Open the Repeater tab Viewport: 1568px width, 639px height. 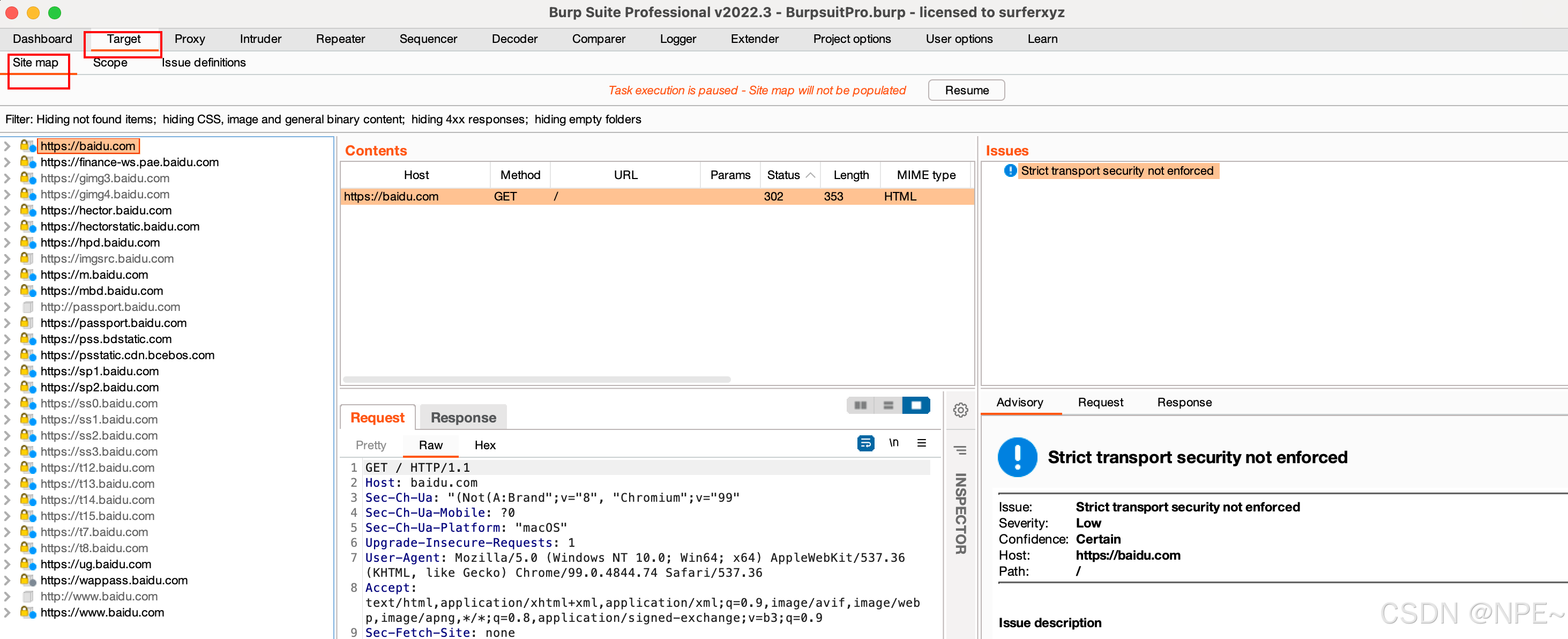(340, 39)
